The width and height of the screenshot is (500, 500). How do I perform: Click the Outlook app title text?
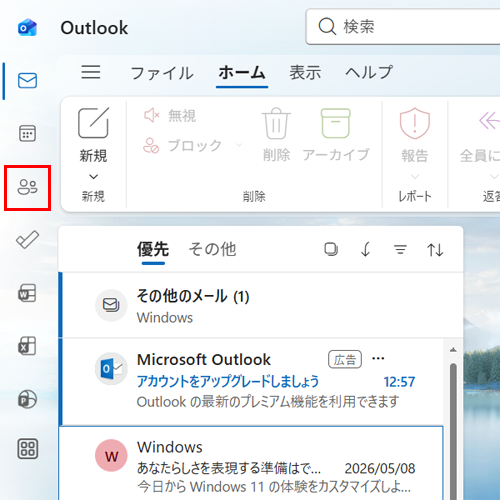coord(94,28)
